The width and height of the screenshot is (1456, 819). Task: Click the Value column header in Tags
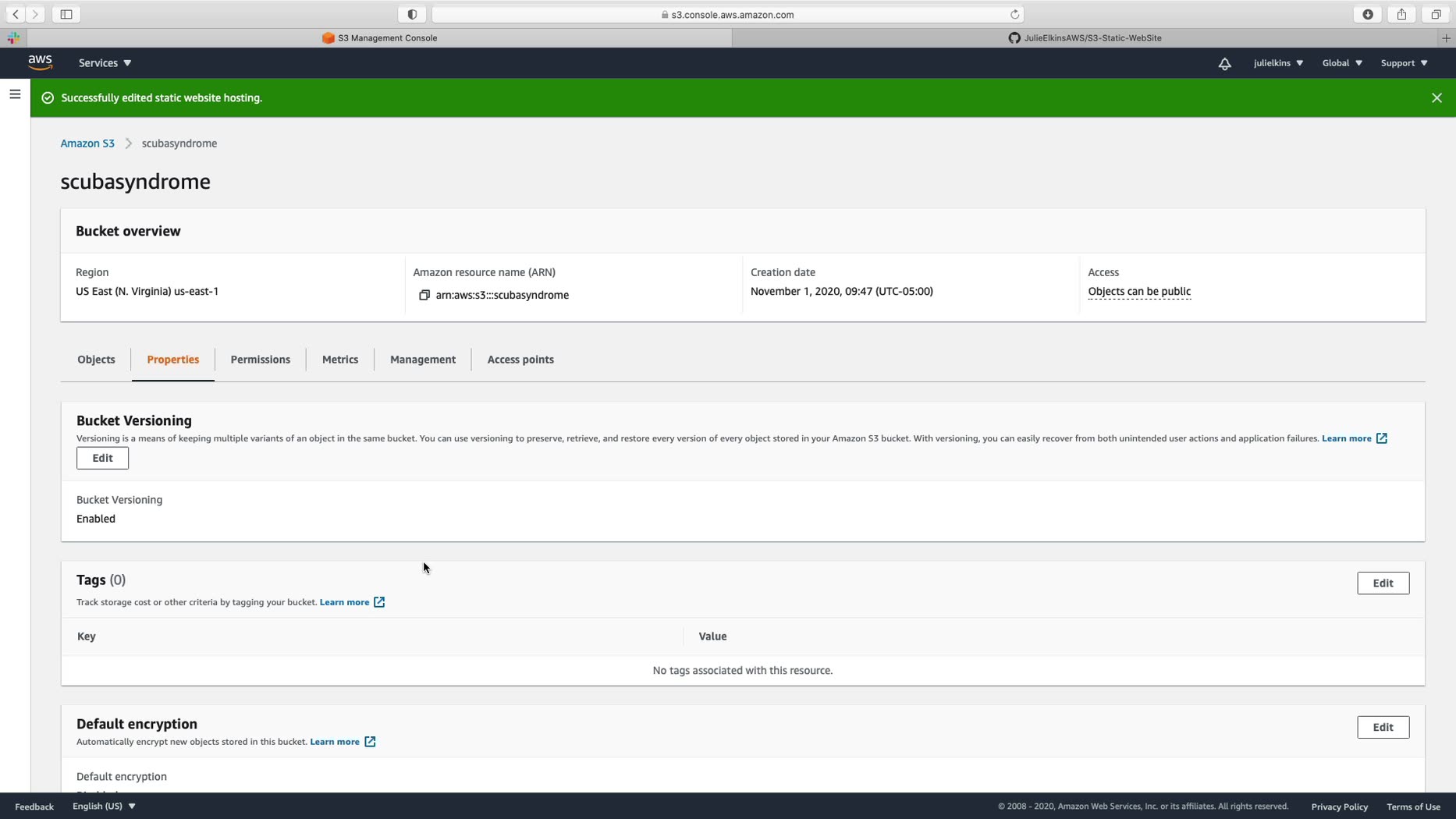[712, 636]
